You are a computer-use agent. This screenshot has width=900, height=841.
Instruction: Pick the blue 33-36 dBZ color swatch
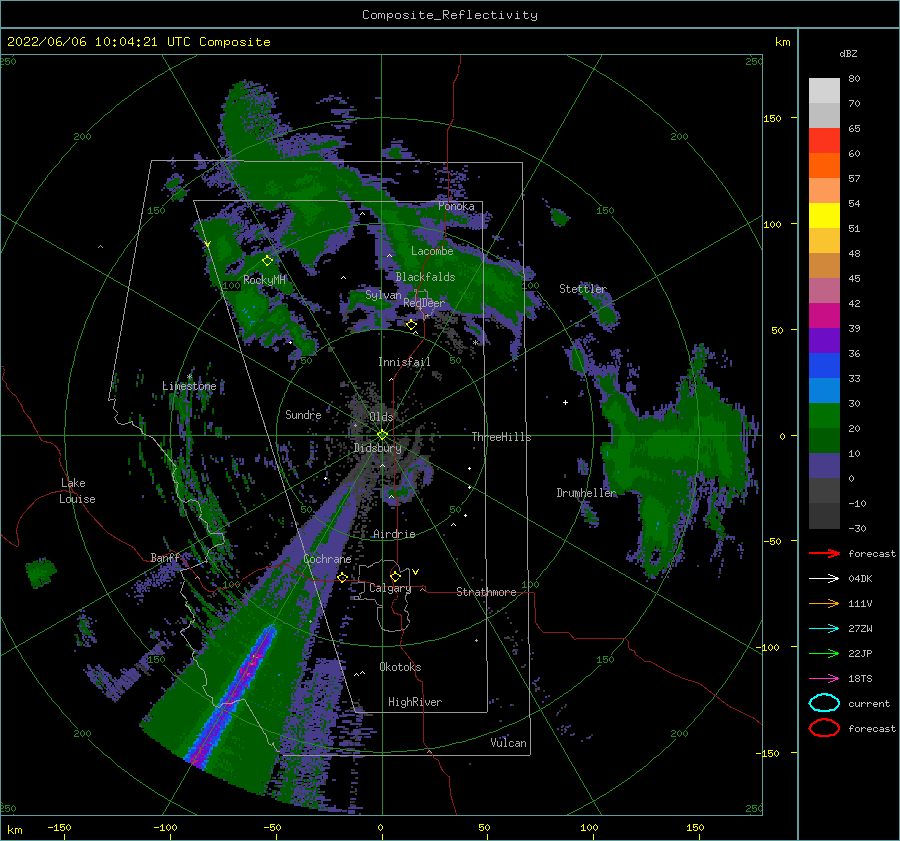pyautogui.click(x=824, y=366)
